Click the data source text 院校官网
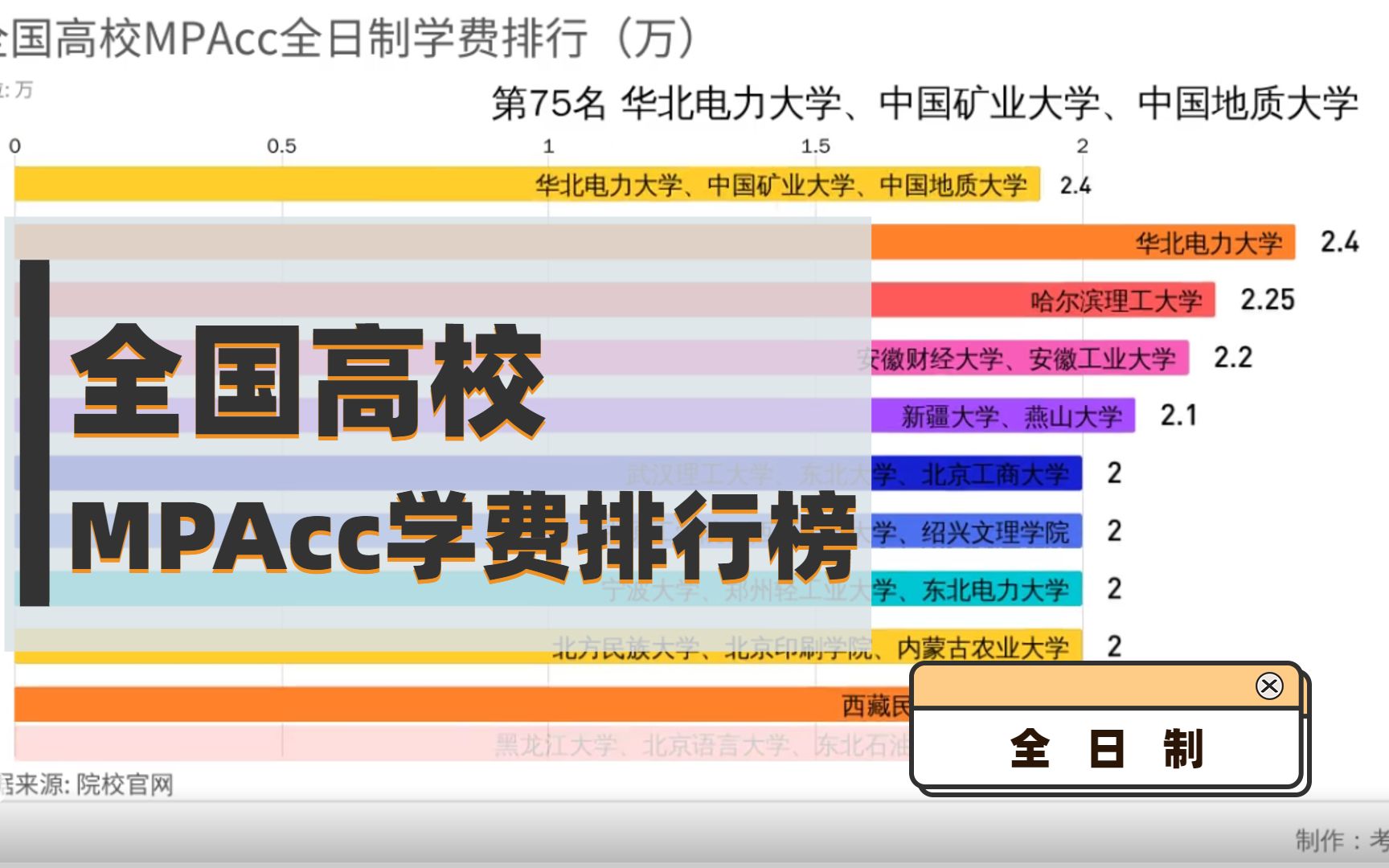This screenshot has height=868, width=1389. (125, 784)
